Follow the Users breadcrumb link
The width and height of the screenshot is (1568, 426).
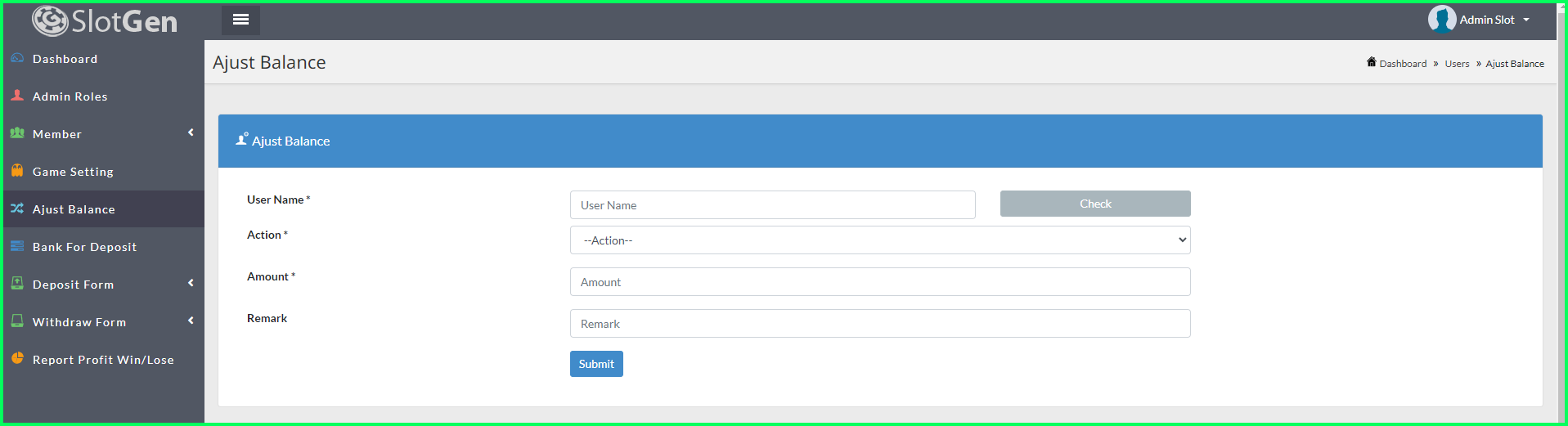[1457, 64]
